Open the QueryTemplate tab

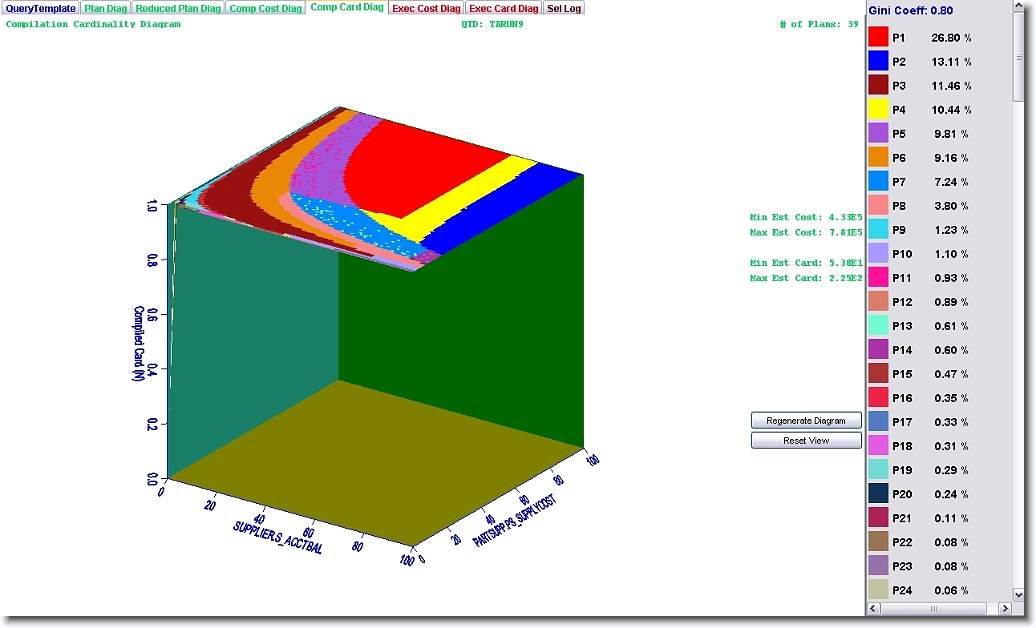[40, 8]
